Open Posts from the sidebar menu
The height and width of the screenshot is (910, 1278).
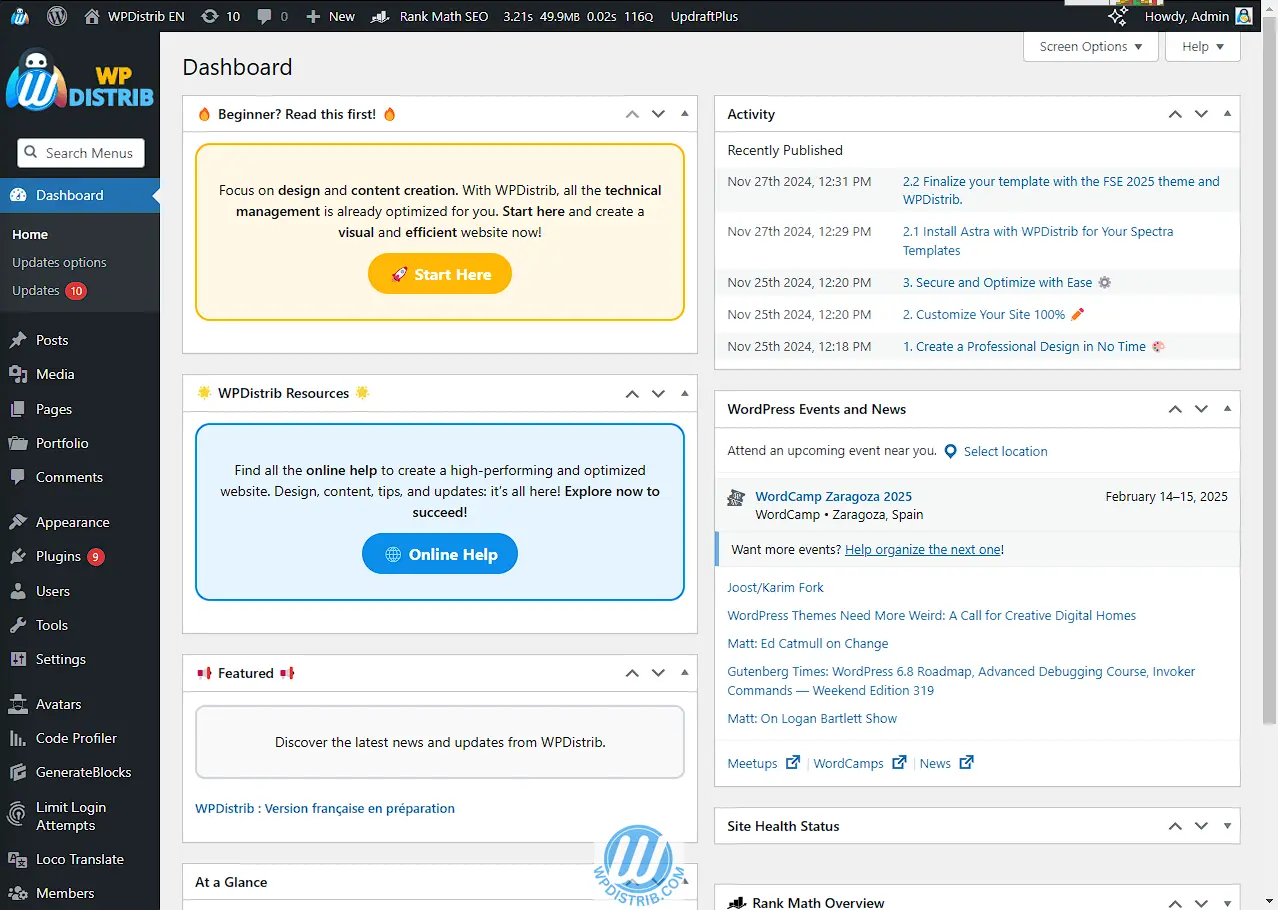point(52,340)
